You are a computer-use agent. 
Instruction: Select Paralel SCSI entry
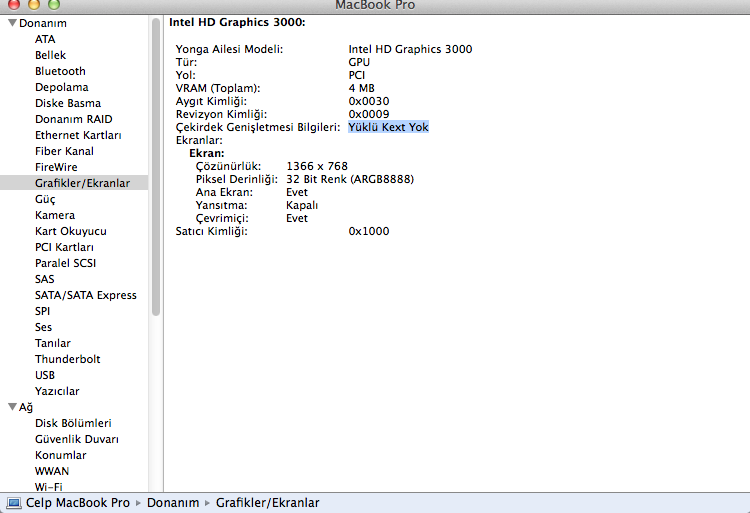pos(66,263)
